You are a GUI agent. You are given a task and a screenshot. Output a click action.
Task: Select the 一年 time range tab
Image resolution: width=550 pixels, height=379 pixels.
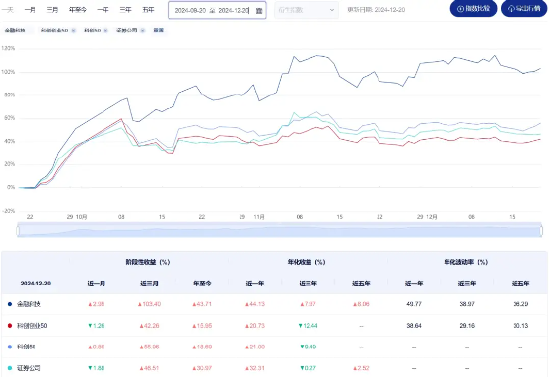coord(103,10)
